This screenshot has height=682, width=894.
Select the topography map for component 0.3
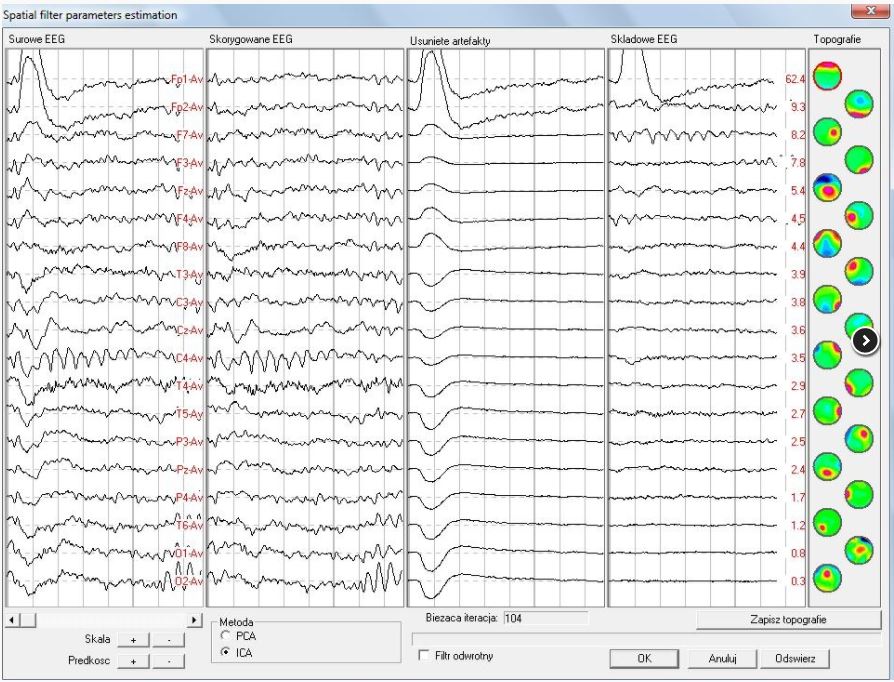[827, 579]
